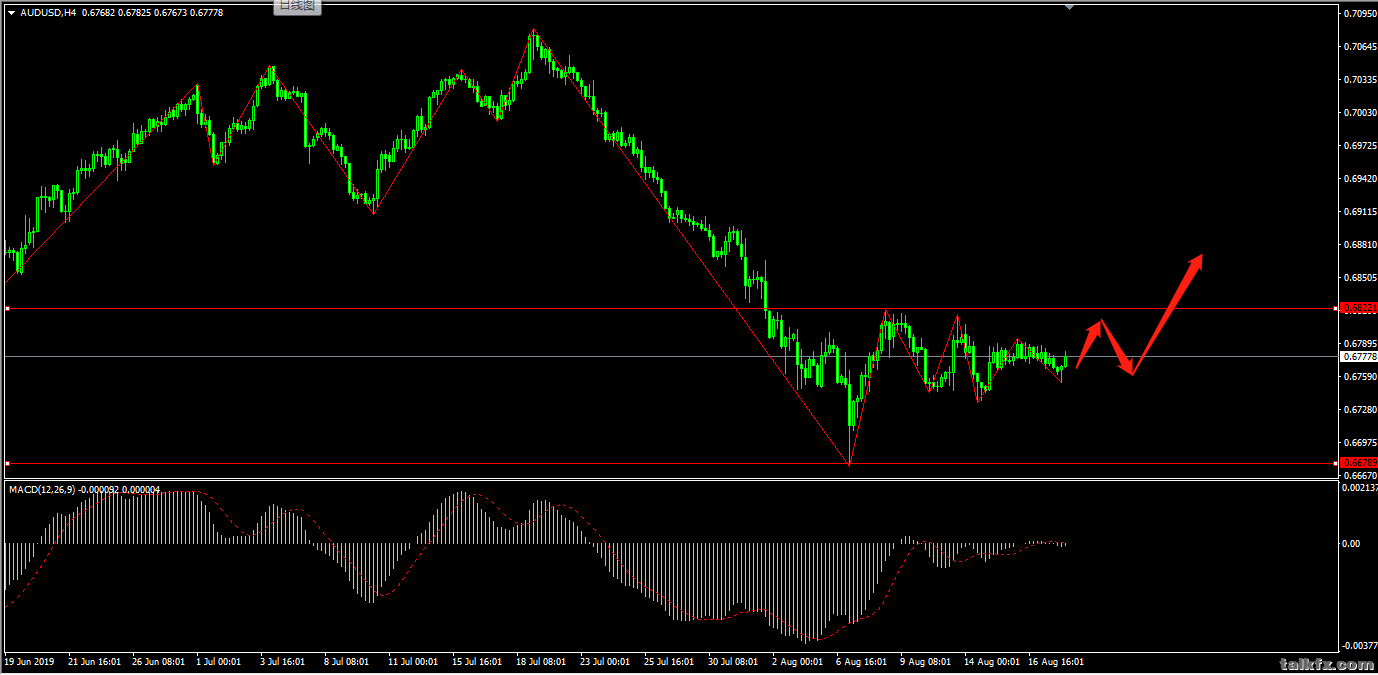
Task: Open the dropdown triangle beside AUDUSD,H4
Action: (x=11, y=13)
